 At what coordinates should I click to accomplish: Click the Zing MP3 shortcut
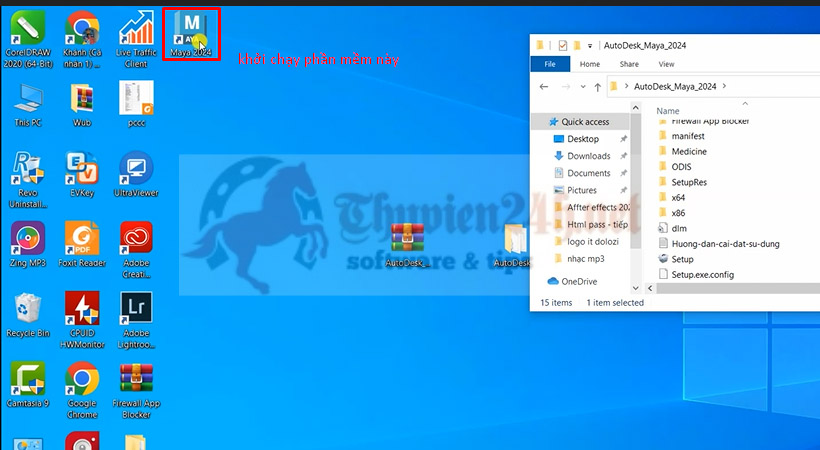click(x=28, y=242)
